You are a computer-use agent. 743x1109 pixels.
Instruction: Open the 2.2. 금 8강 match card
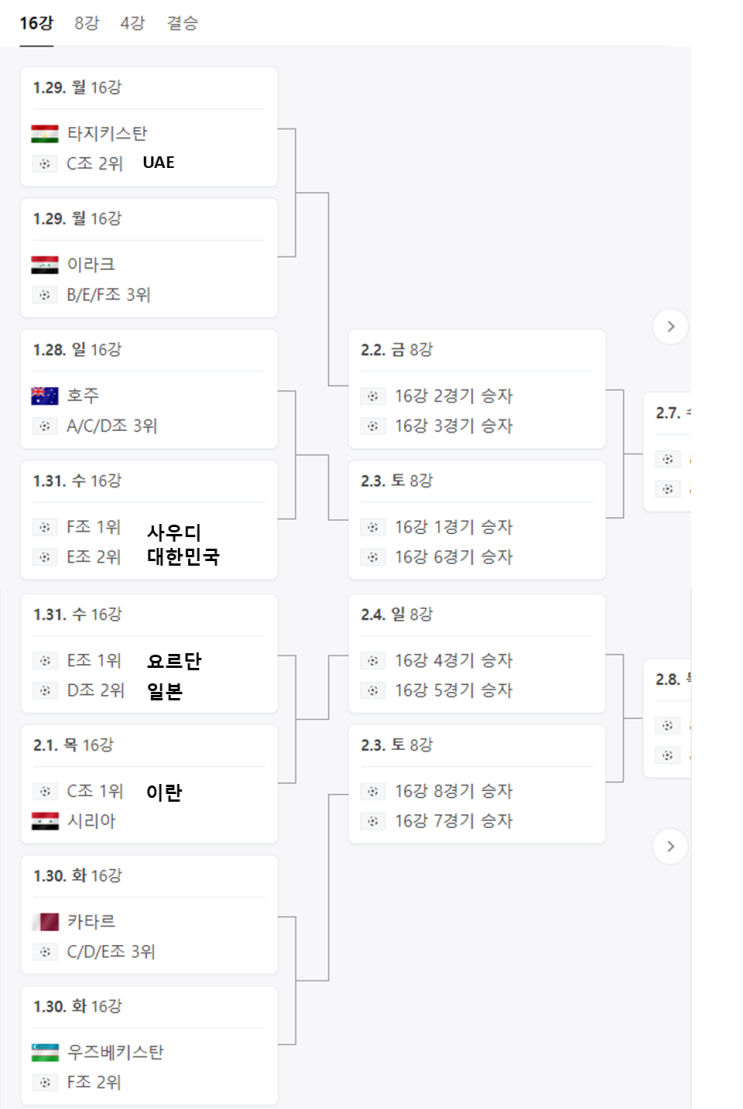[476, 388]
